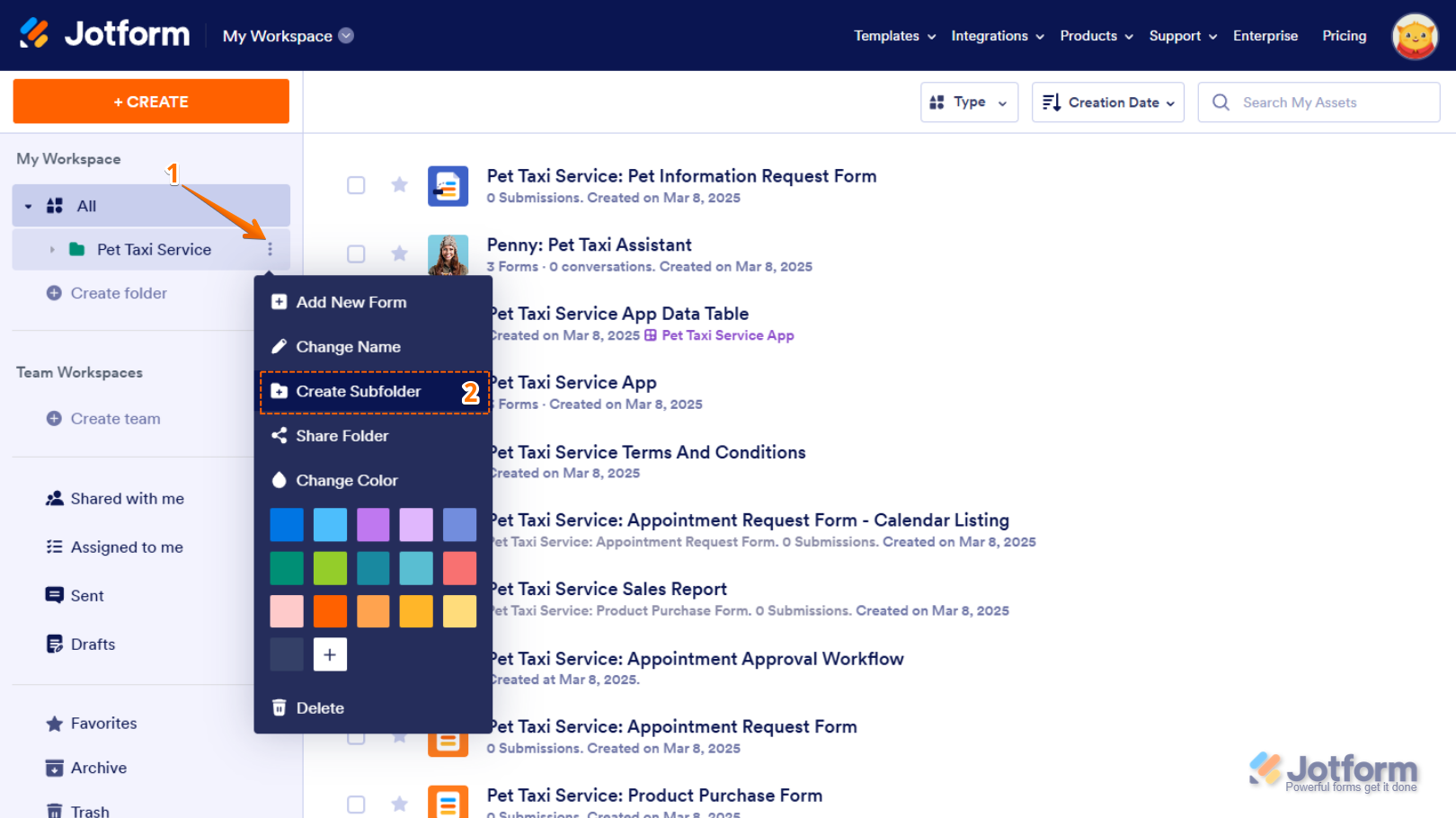This screenshot has height=818, width=1456.
Task: Choose Change Color from the menu
Action: tap(373, 481)
